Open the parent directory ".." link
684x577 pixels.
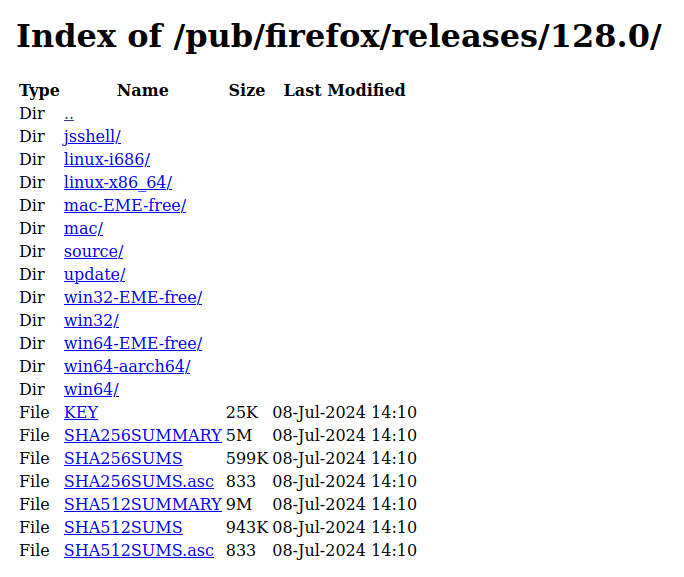click(68, 114)
